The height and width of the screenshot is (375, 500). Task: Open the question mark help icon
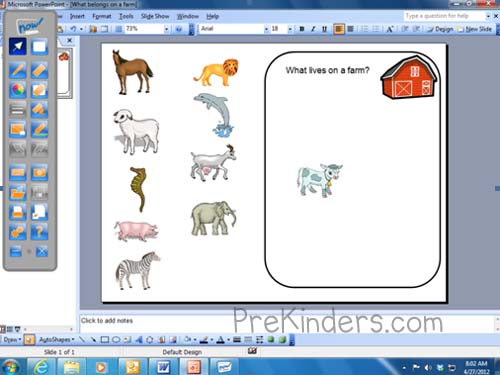point(39,231)
